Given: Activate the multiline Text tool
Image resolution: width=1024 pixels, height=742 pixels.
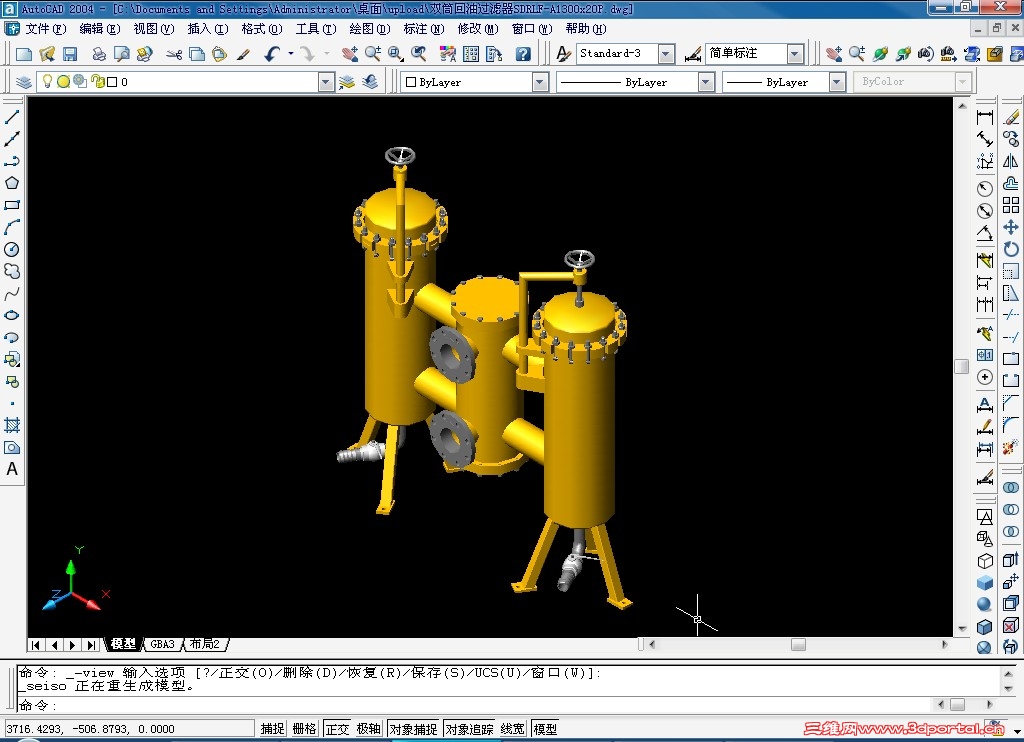Looking at the screenshot, I should 12,469.
